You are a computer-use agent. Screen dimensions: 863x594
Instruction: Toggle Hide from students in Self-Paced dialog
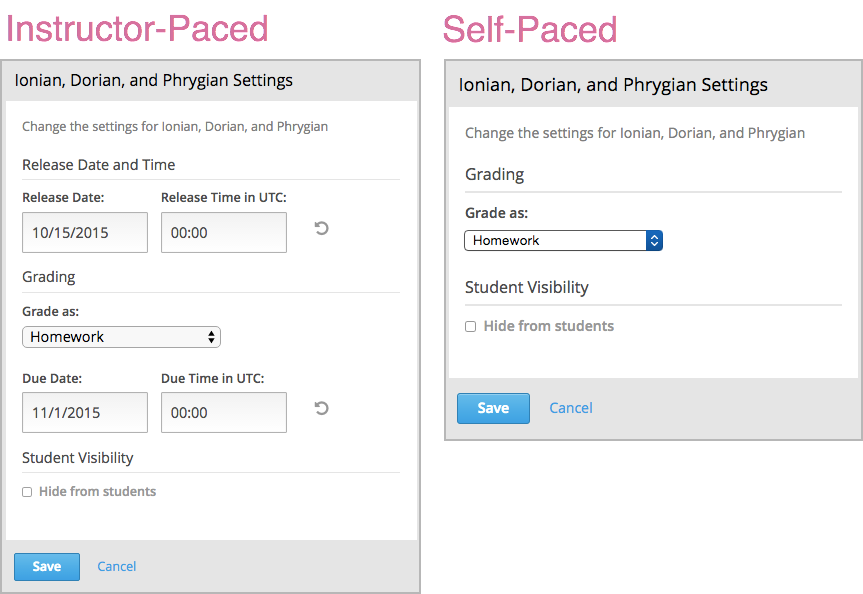pos(471,327)
